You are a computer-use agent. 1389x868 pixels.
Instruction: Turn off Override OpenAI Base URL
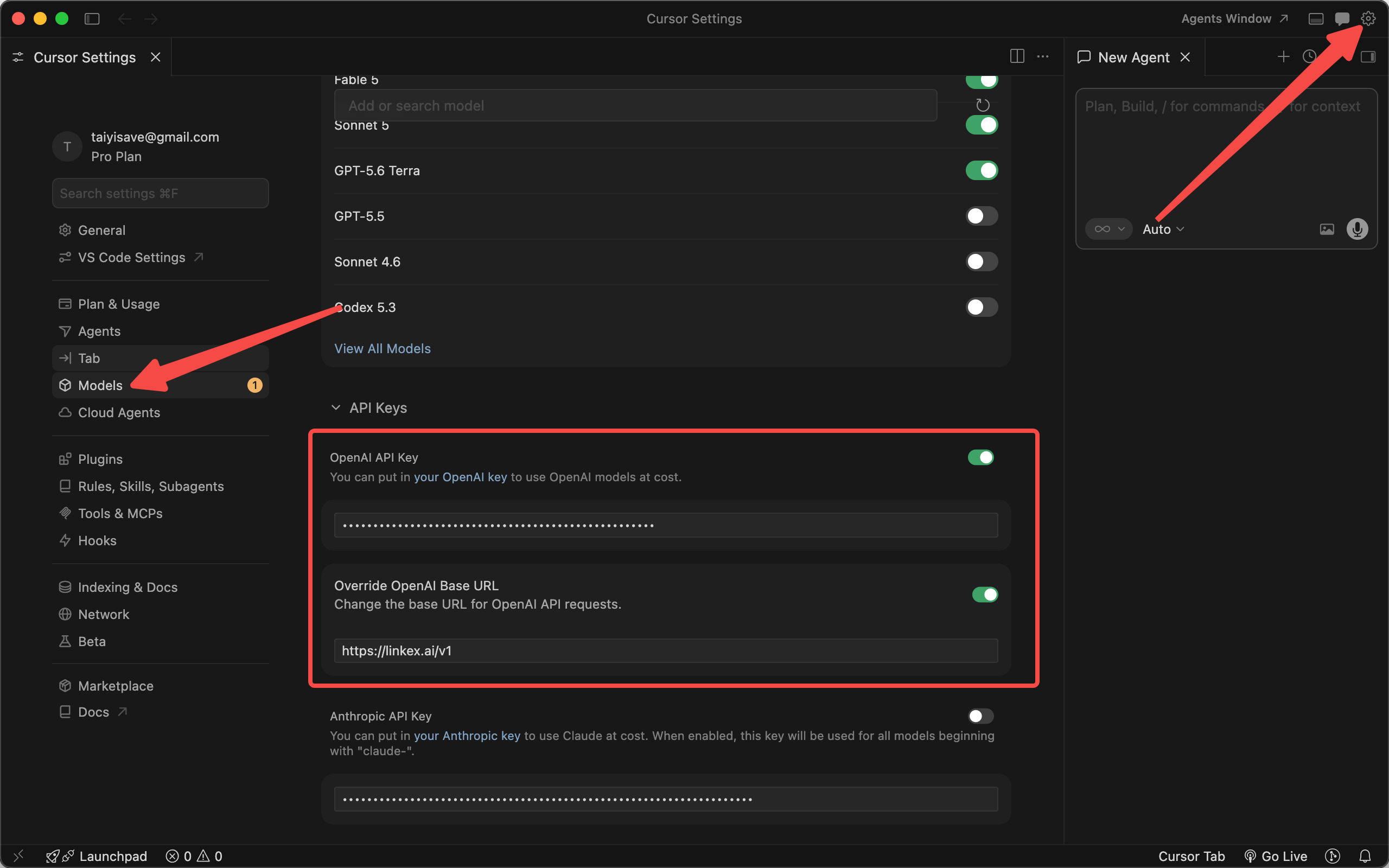[x=985, y=594]
